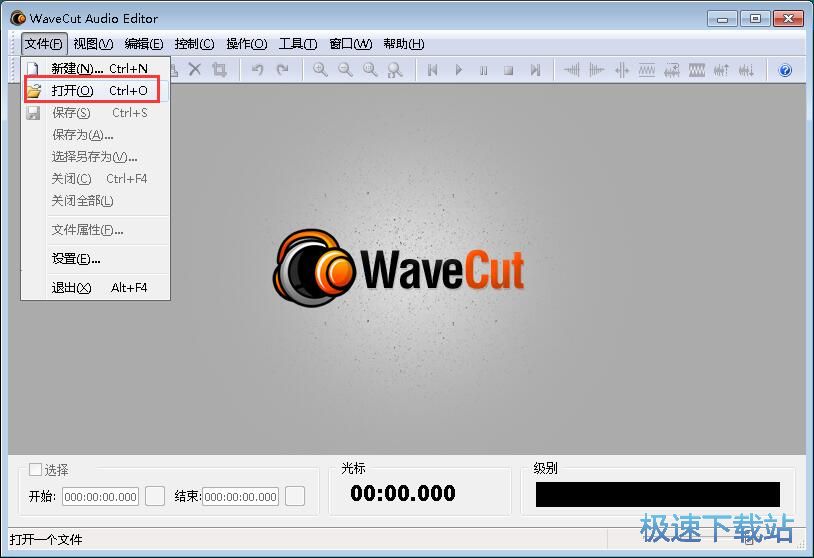This screenshot has height=558, width=814.
Task: Click the undo arrow icon
Action: pyautogui.click(x=257, y=70)
